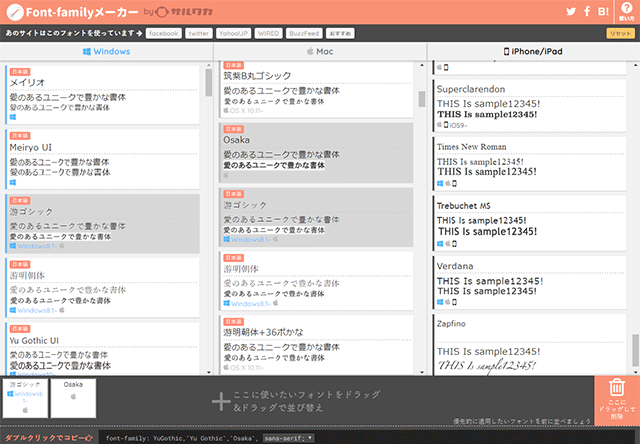Viewport: 640px width, 444px height.
Task: Select the Osaka card in Mac column
Action: (316, 153)
